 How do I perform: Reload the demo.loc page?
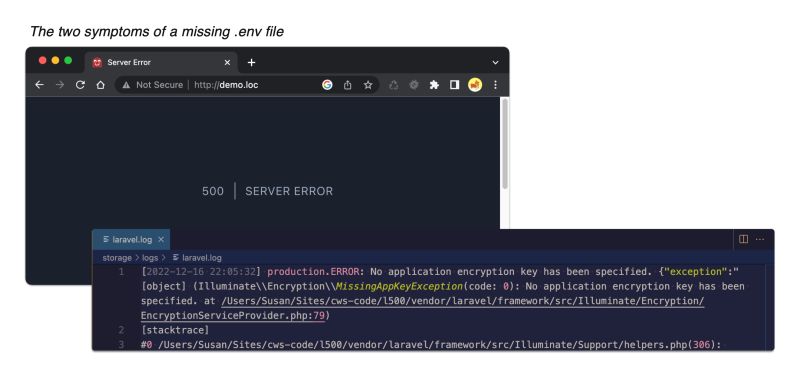pyautogui.click(x=80, y=85)
